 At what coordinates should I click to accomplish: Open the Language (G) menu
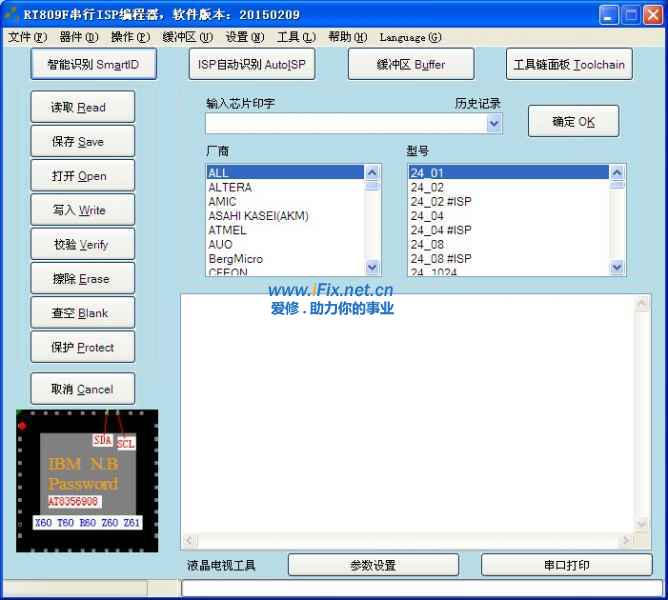(410, 37)
